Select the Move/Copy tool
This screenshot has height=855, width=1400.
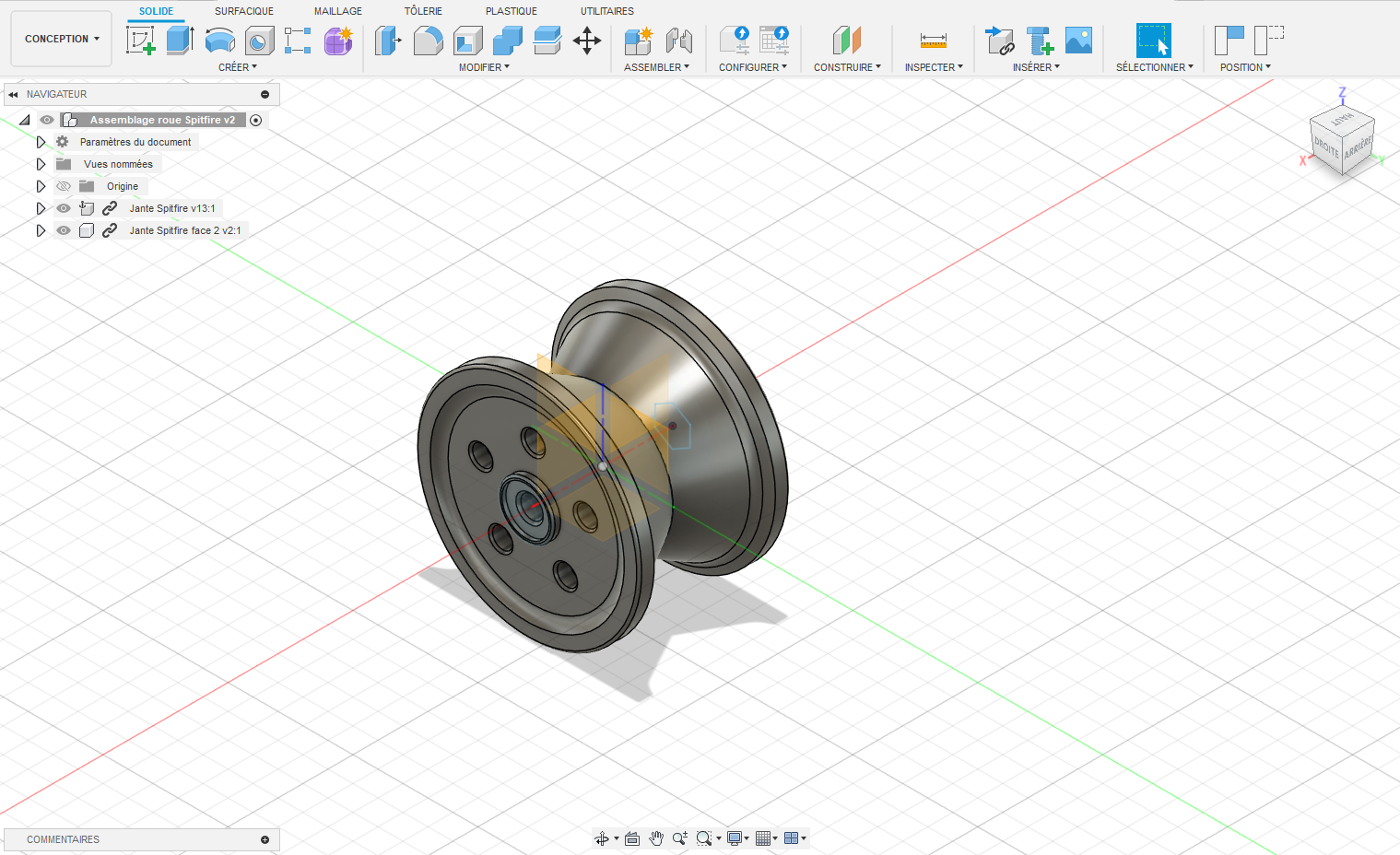(x=587, y=41)
